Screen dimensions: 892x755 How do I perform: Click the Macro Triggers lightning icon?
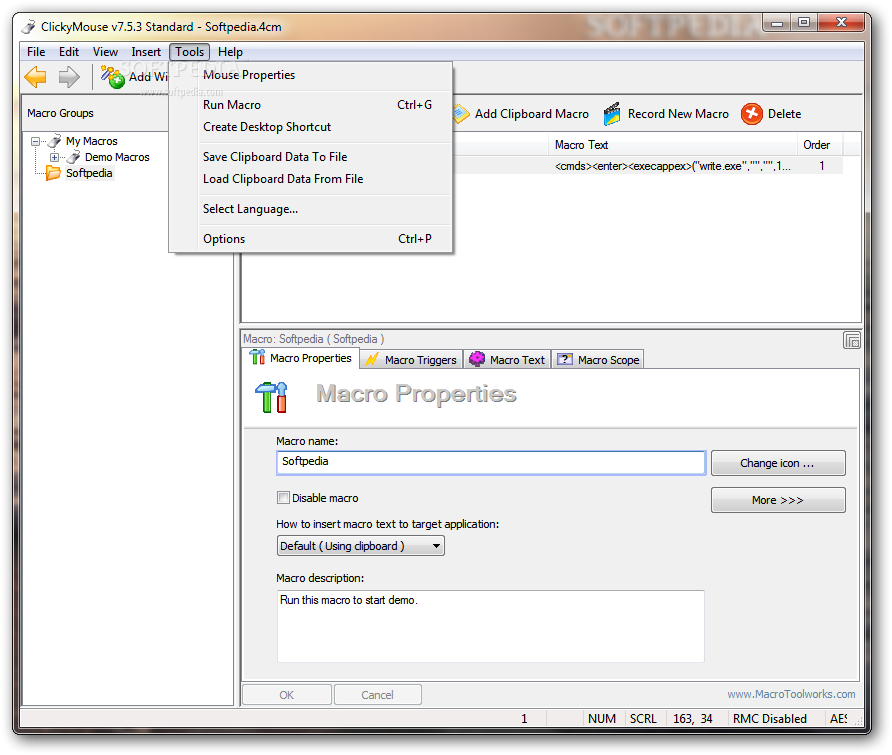click(371, 360)
